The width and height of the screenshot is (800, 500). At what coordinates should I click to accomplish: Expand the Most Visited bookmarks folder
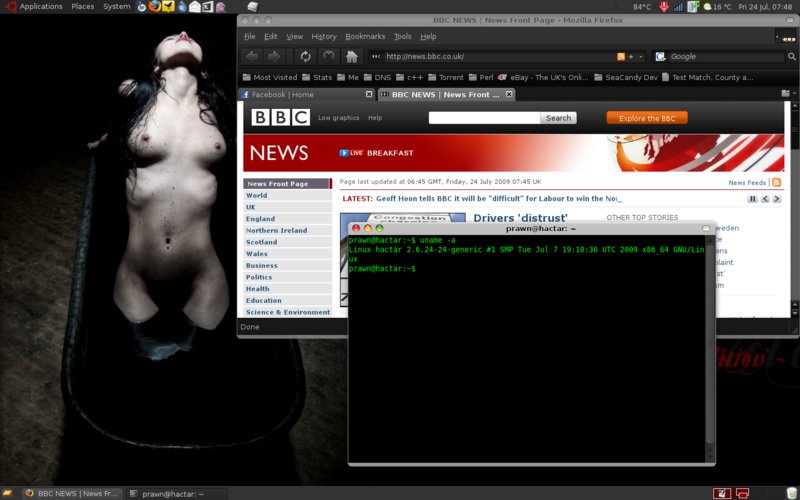tap(270, 77)
